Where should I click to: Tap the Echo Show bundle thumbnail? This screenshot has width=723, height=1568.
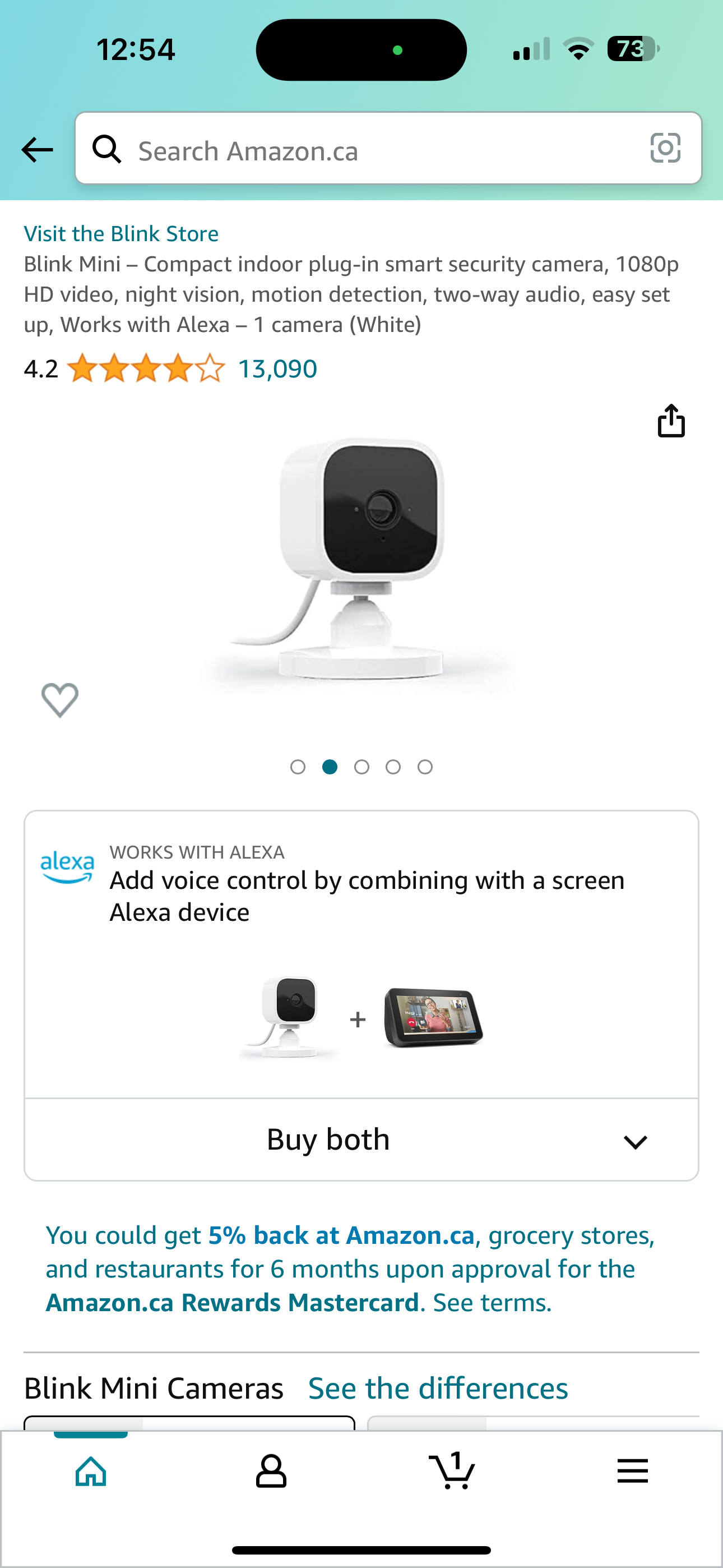[x=433, y=1018]
